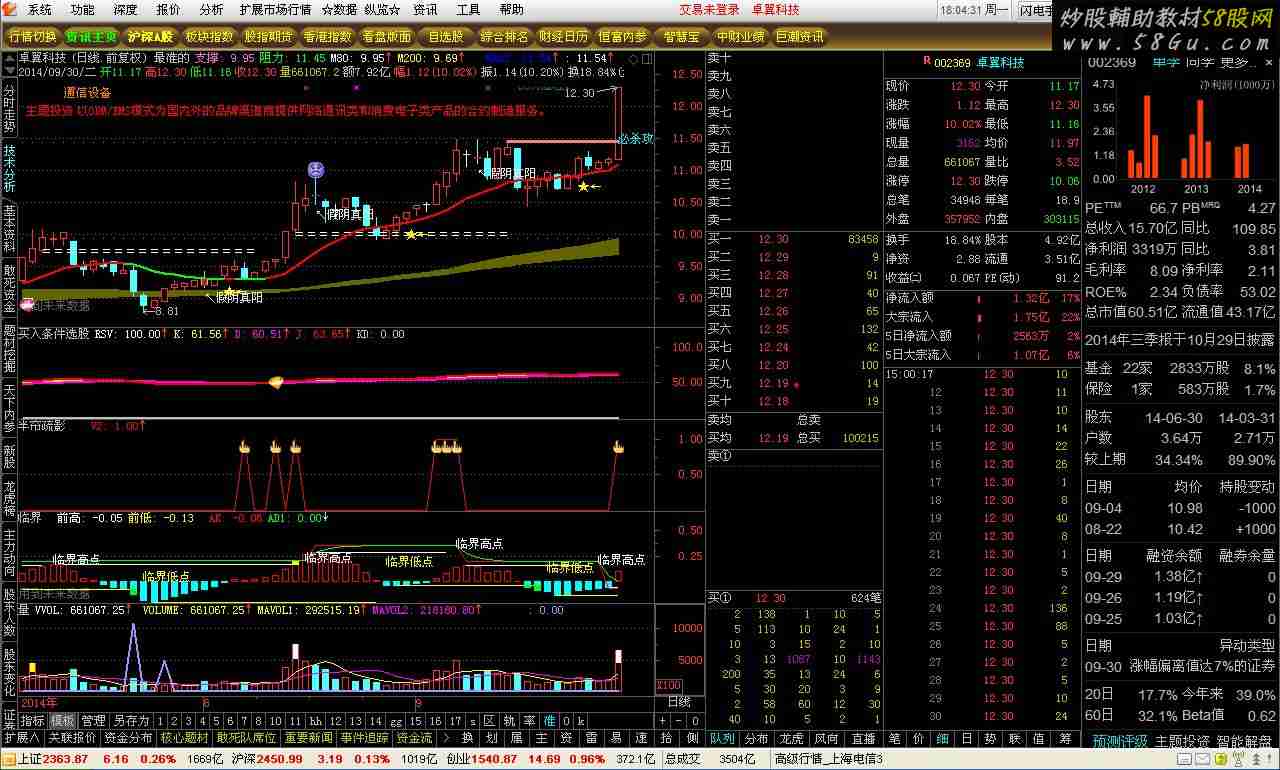The height and width of the screenshot is (770, 1280).
Task: Open the 日线 period selector
Action: [x=678, y=701]
